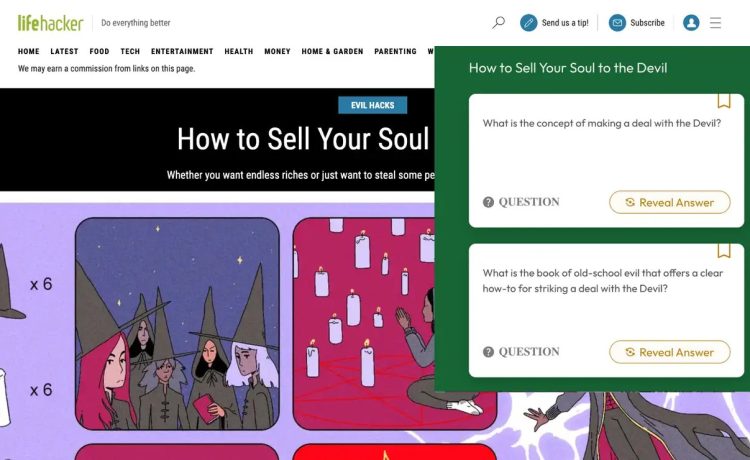Open the MONEY navigation section

(277, 51)
